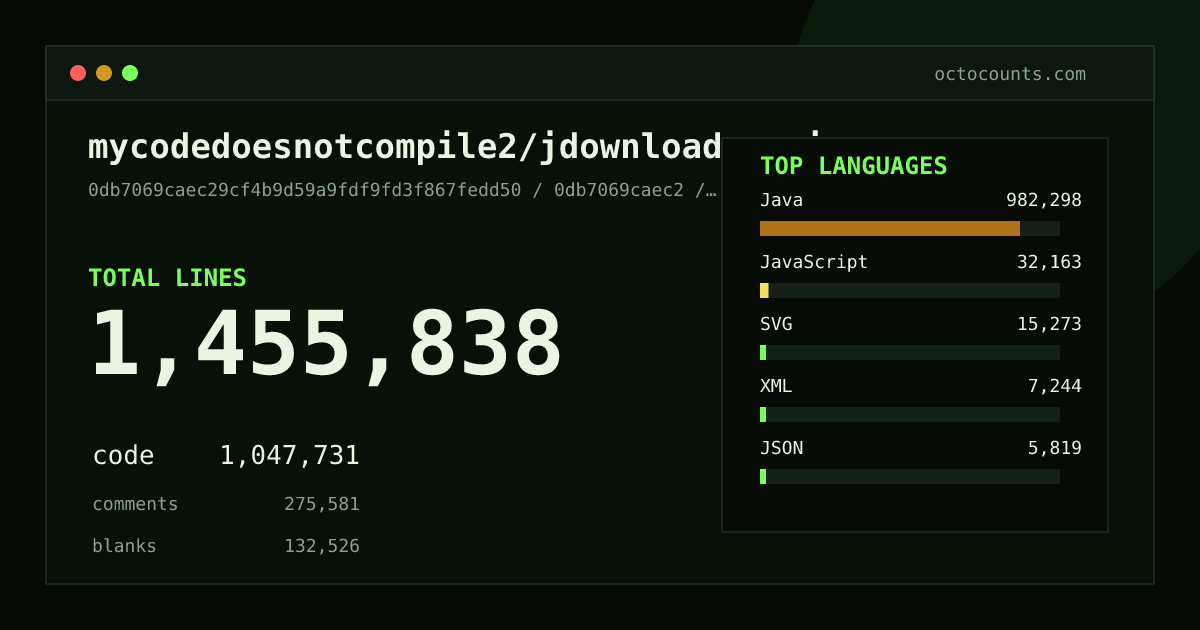Click the TOP LANGUAGES heading
Screen dimensions: 1200x630
(x=853, y=166)
